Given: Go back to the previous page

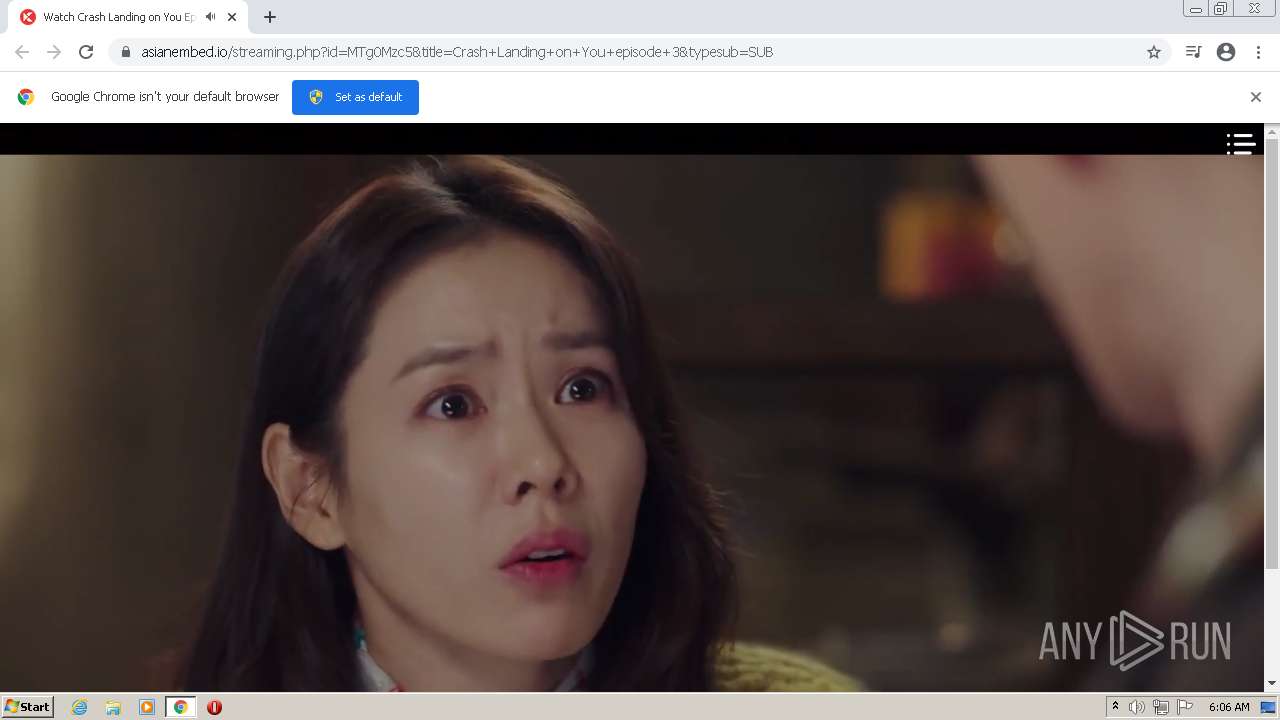Looking at the screenshot, I should pyautogui.click(x=22, y=52).
